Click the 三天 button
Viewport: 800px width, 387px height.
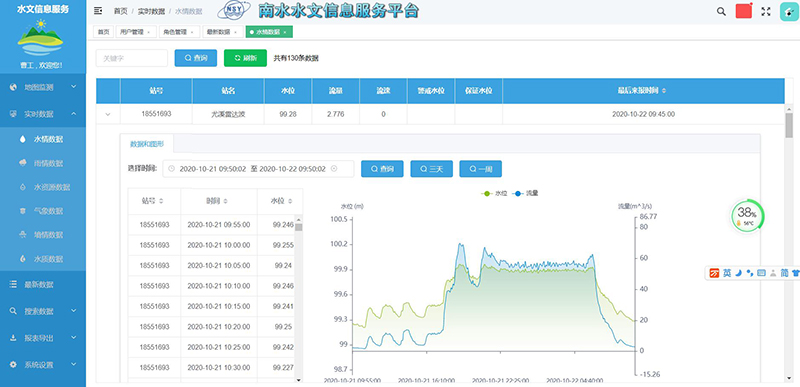(x=432, y=169)
